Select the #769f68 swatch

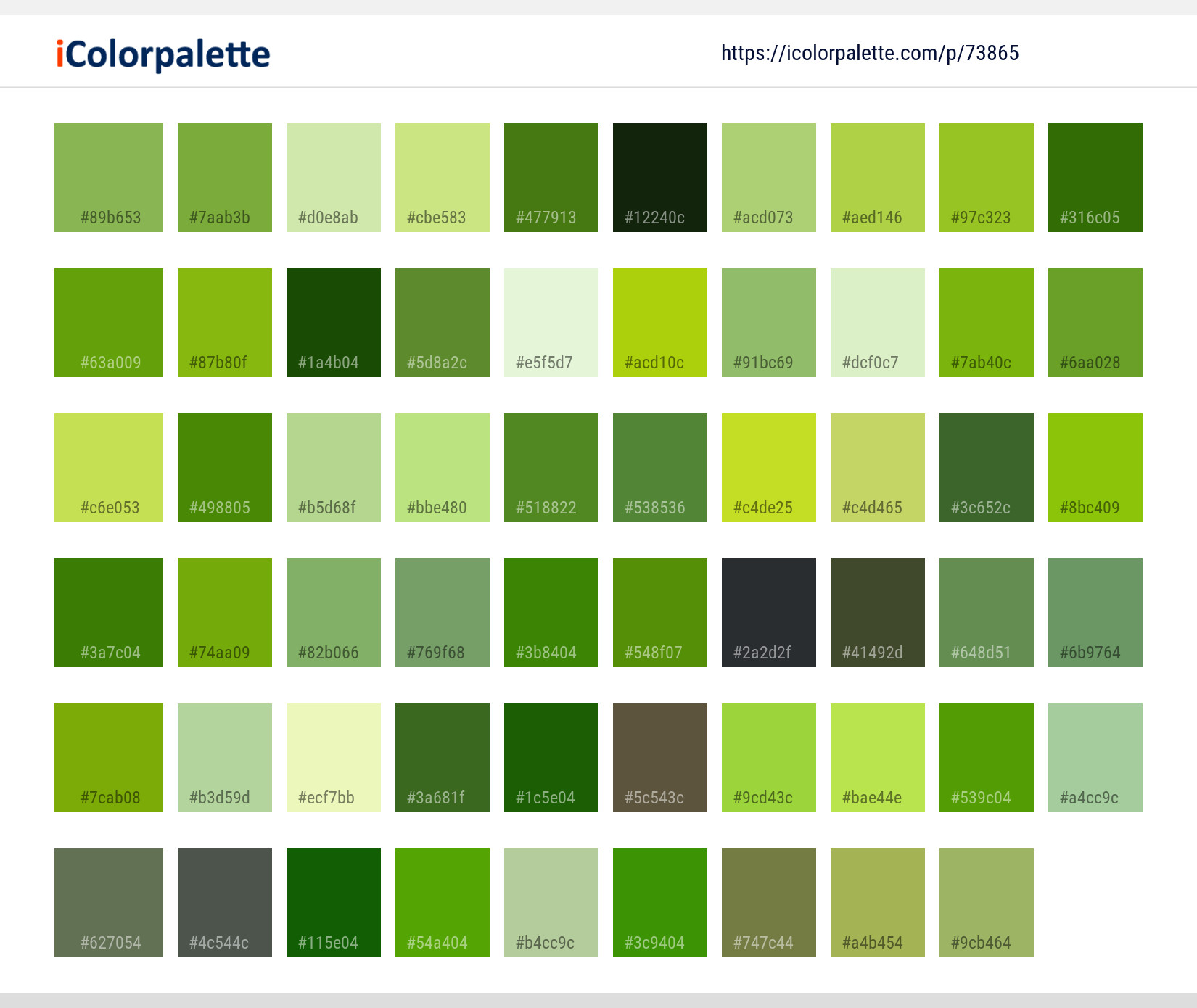[x=443, y=613]
